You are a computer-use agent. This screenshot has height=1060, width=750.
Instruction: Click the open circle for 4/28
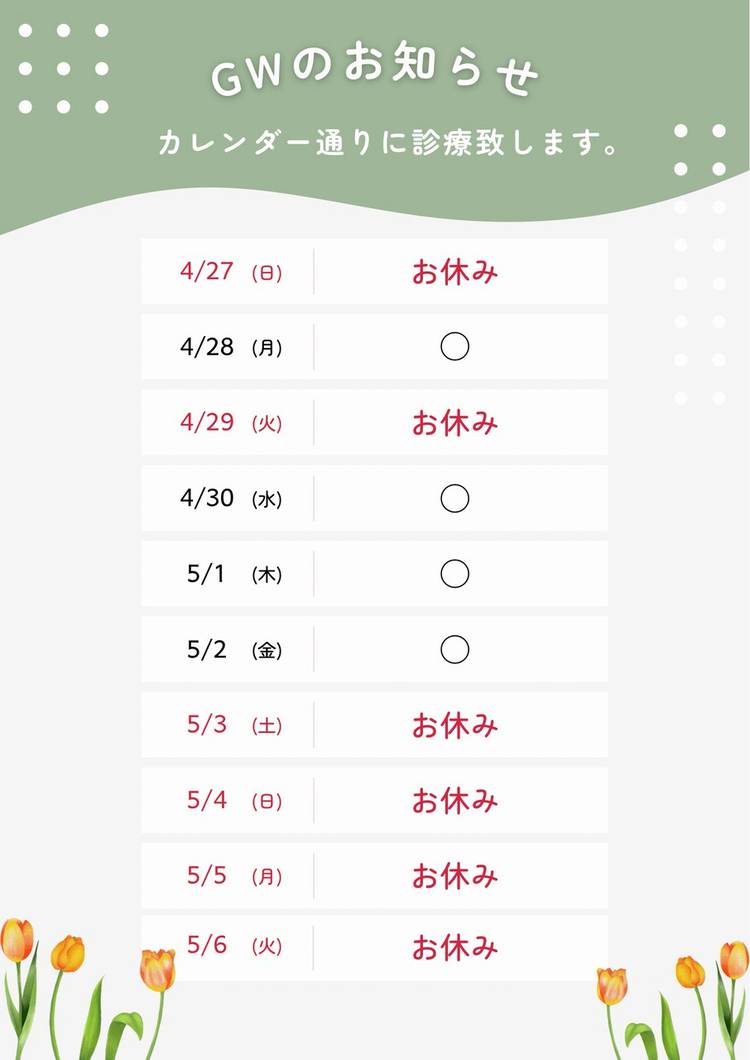(x=455, y=347)
